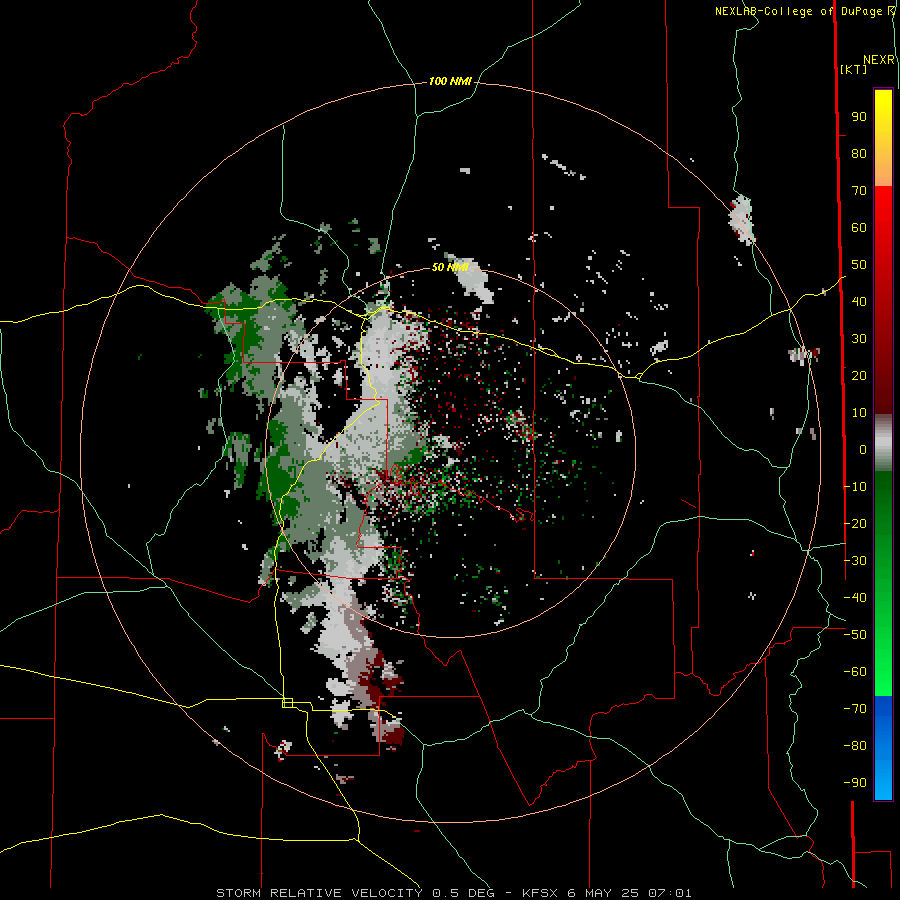Select the -40 value on the velocity scale
900x900 pixels.
tap(855, 598)
